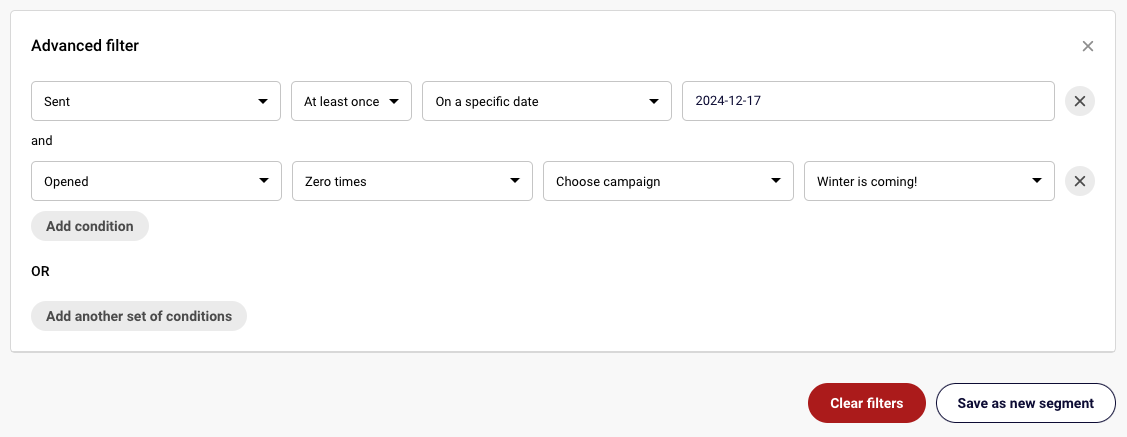Open the 'On a specific date' dropdown
1127x437 pixels.
pos(546,101)
